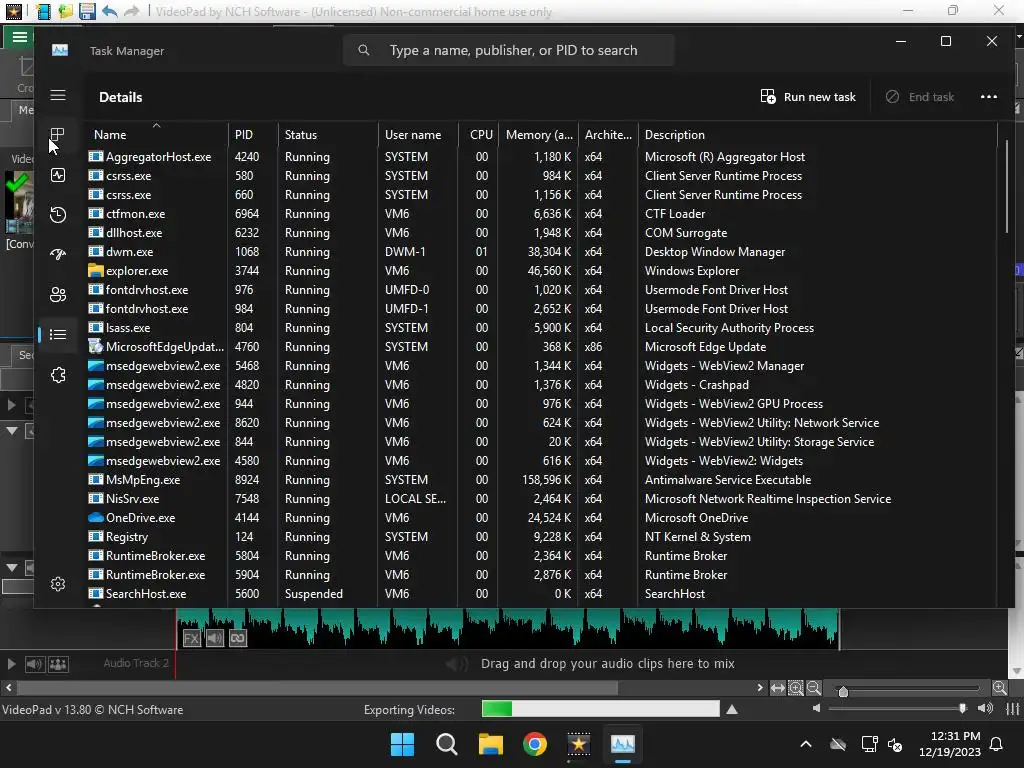Image resolution: width=1024 pixels, height=768 pixels.
Task: Click Task Manager vertical scrollbar thumb
Action: (1007, 186)
